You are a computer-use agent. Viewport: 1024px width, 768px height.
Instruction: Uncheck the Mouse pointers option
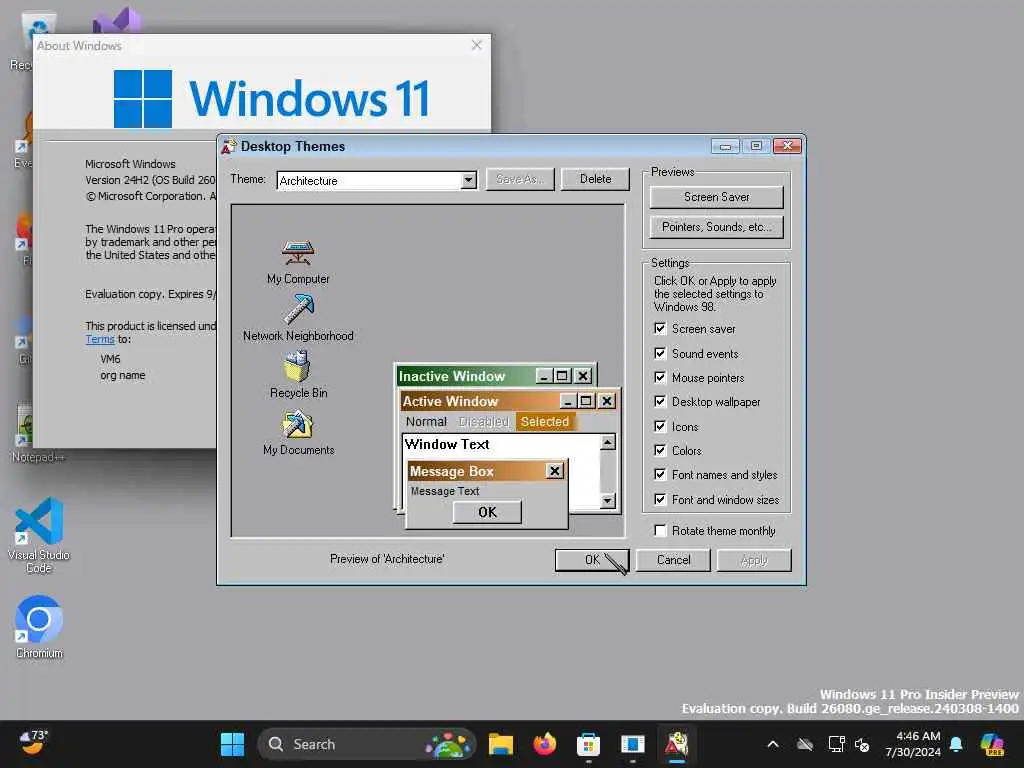click(x=660, y=377)
